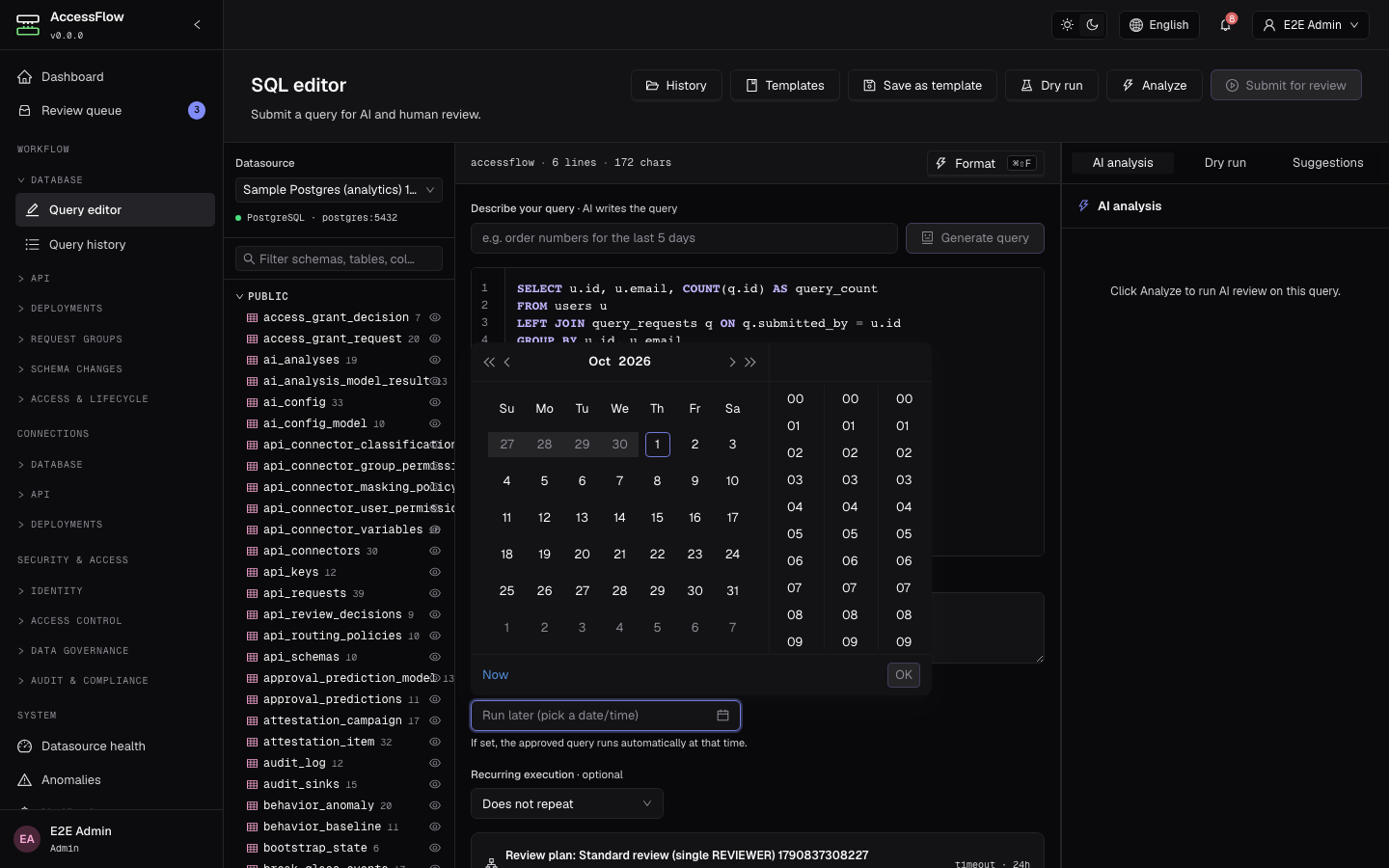Open Datasource health page
The height and width of the screenshot is (868, 1389).
(x=112, y=746)
